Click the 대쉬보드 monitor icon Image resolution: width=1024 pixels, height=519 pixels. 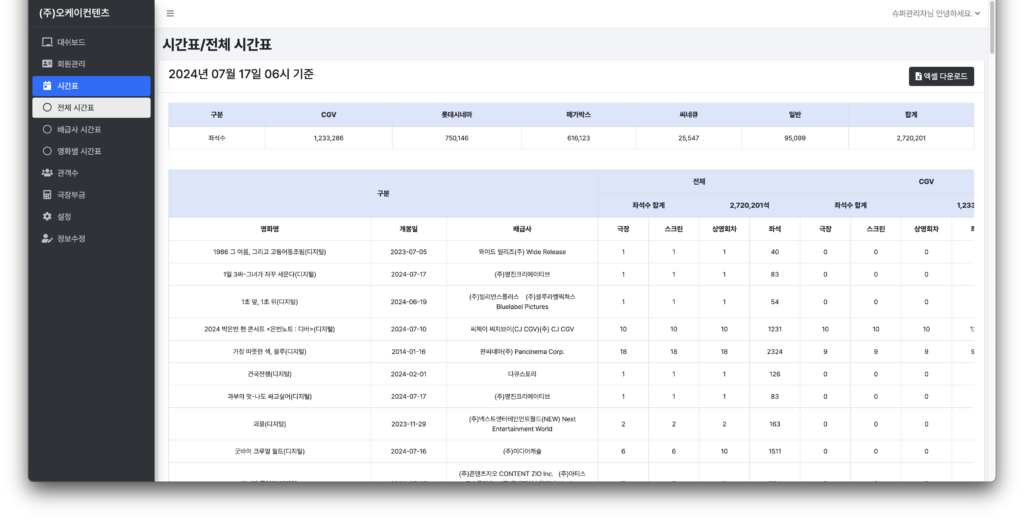(47, 42)
